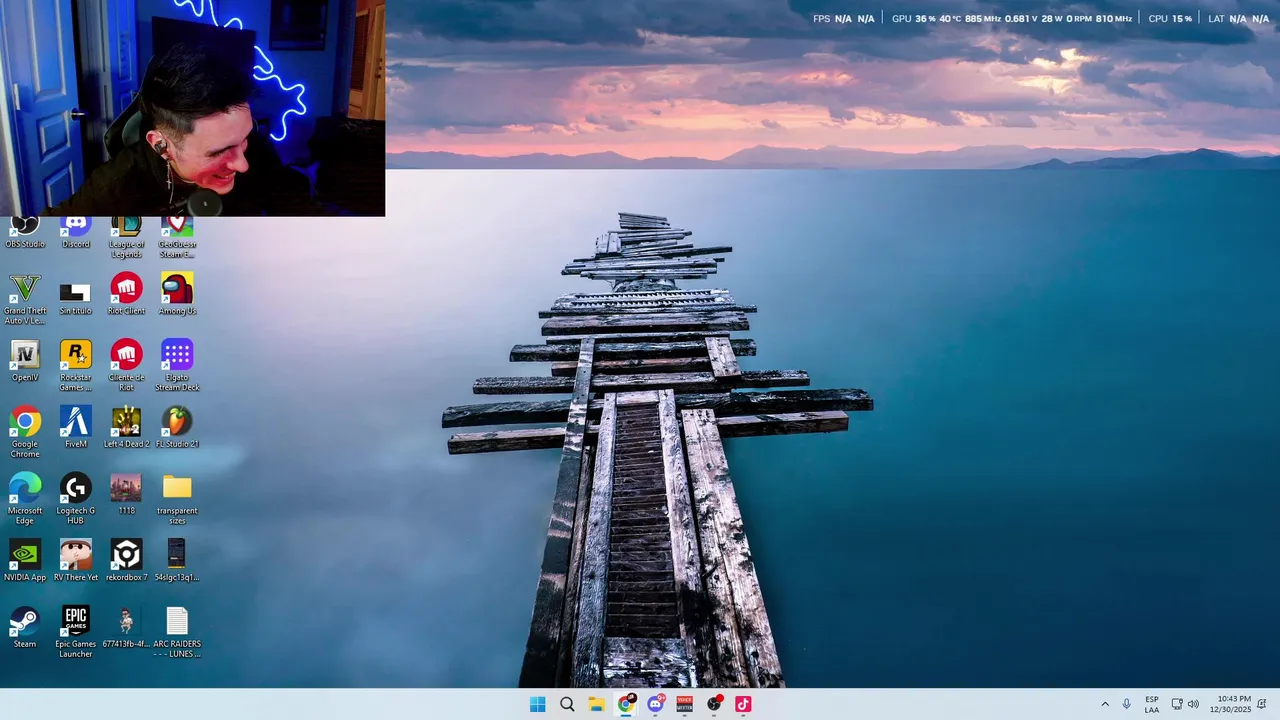Viewport: 1280px width, 720px height.
Task: Click the microphone tray icon
Action: [x=1127, y=704]
